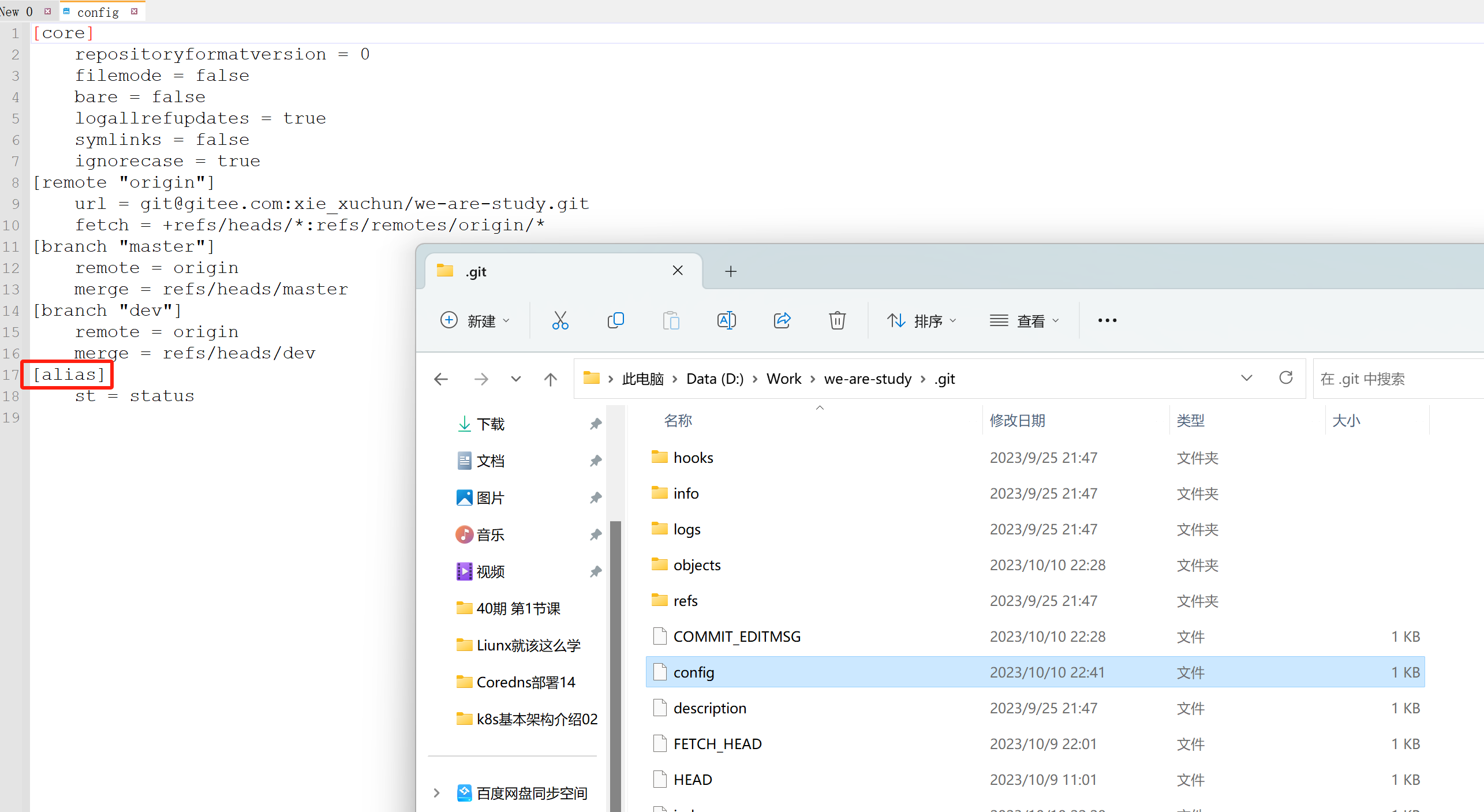Unpin the 下载 quick access pin
The height and width of the screenshot is (812, 1484).
click(596, 424)
